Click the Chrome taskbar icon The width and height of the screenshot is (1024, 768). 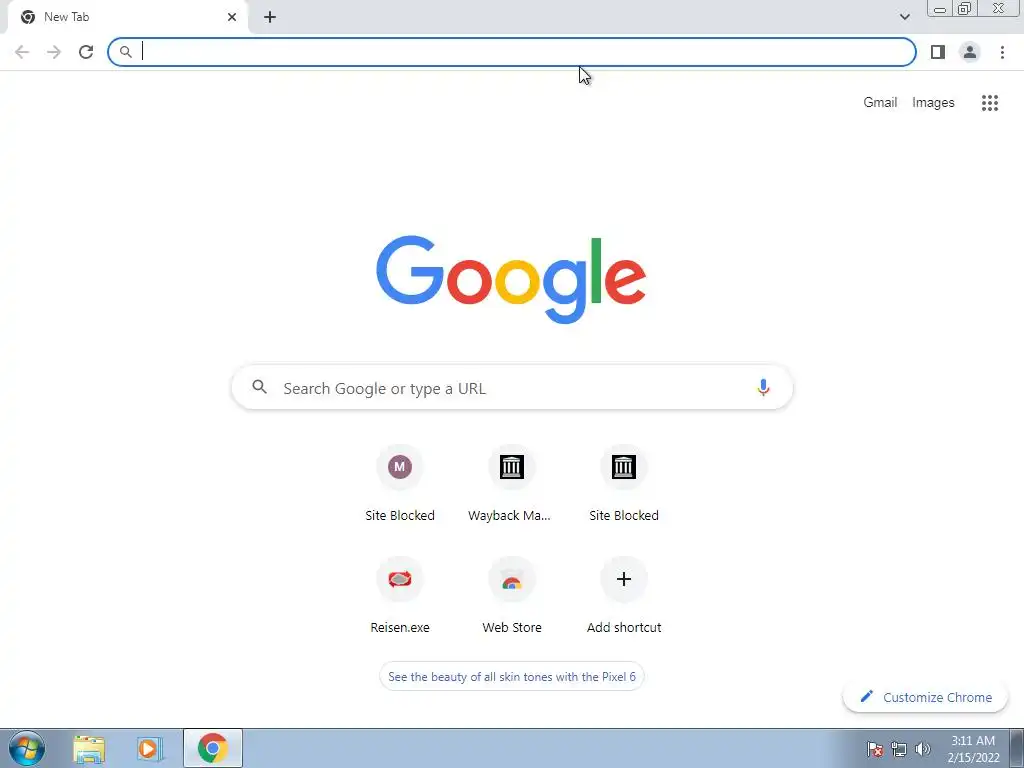[x=213, y=748]
